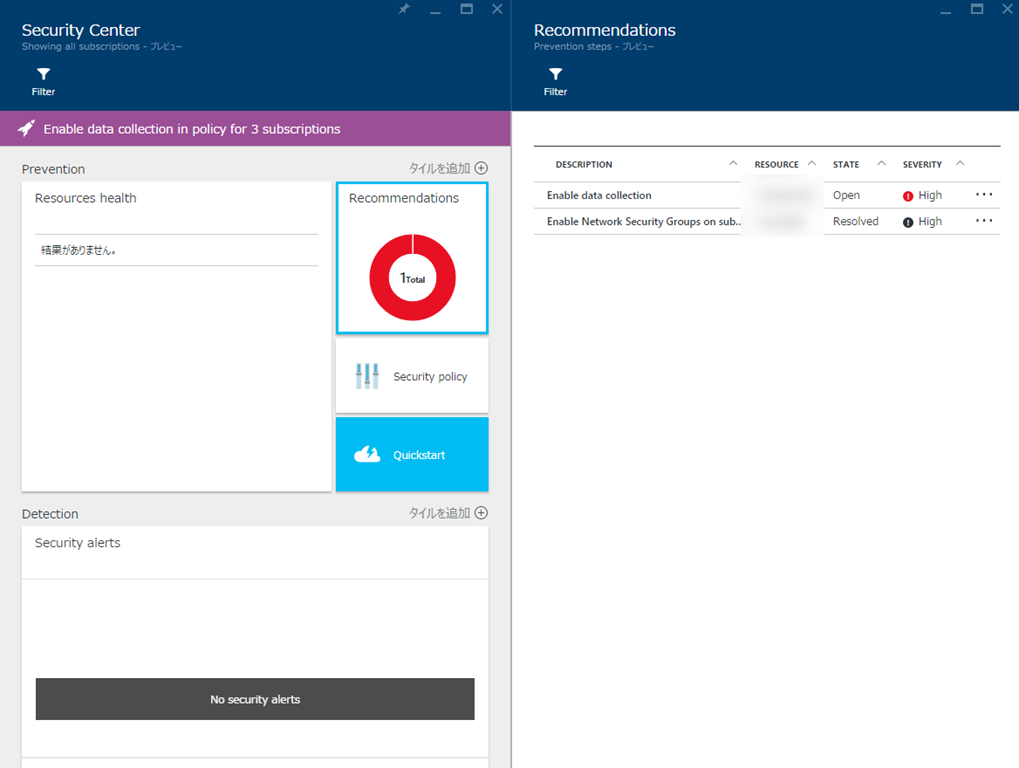Image resolution: width=1019 pixels, height=768 pixels.
Task: Click the red donut chart showing 1 Total
Action: tap(412, 277)
